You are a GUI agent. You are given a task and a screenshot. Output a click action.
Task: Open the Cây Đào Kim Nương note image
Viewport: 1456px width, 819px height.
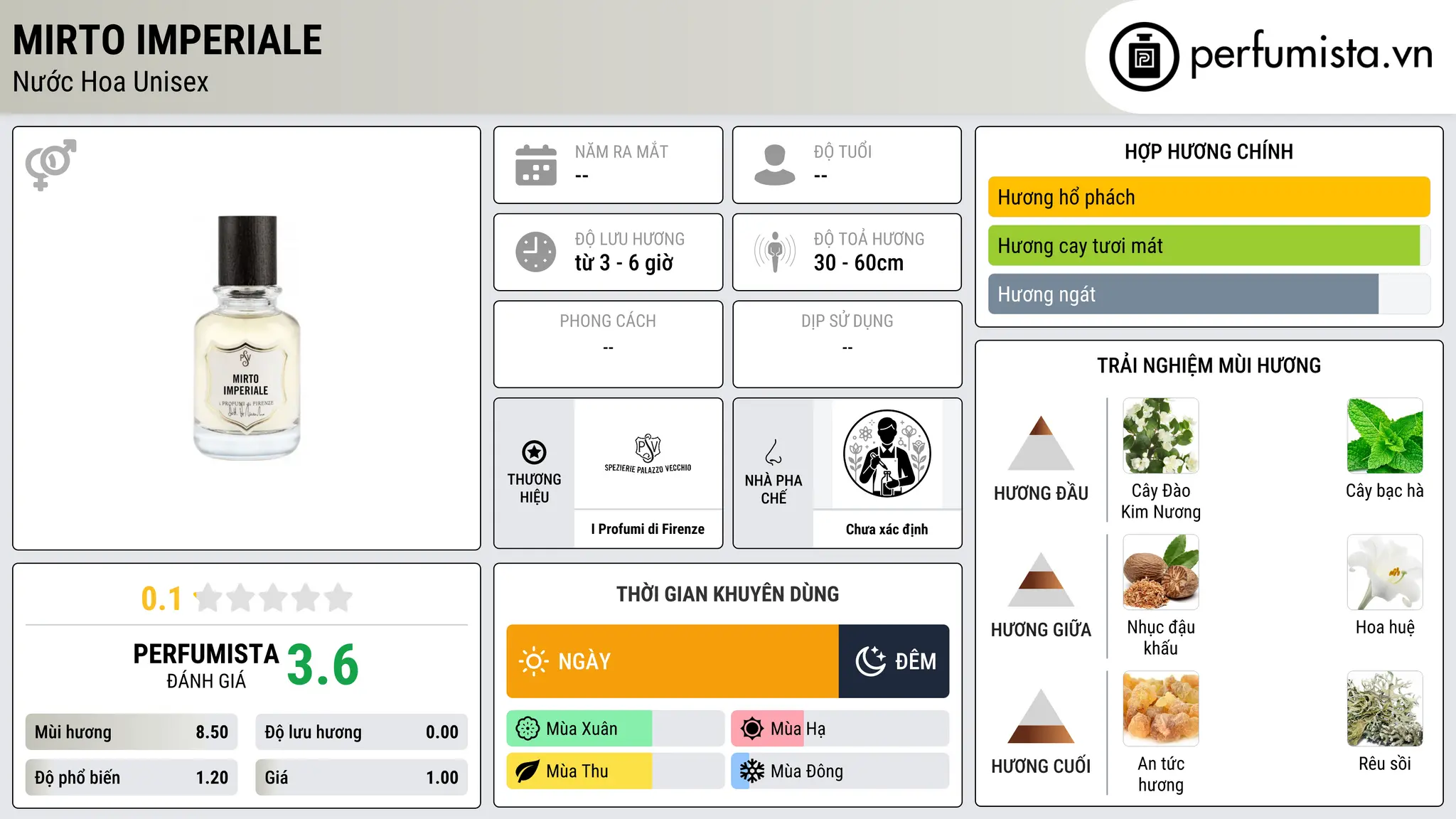1161,436
